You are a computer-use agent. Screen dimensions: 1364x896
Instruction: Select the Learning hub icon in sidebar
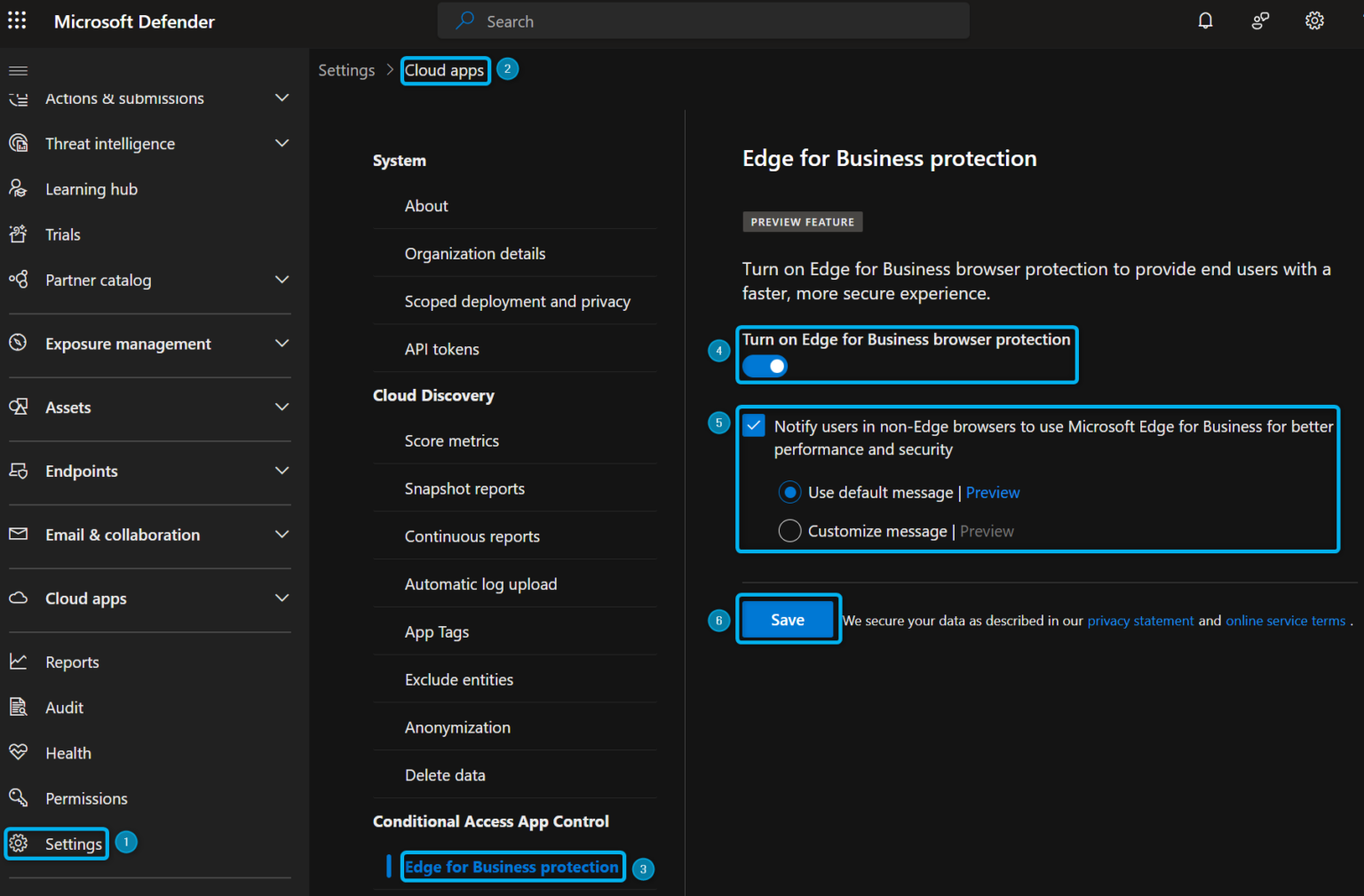[x=19, y=188]
